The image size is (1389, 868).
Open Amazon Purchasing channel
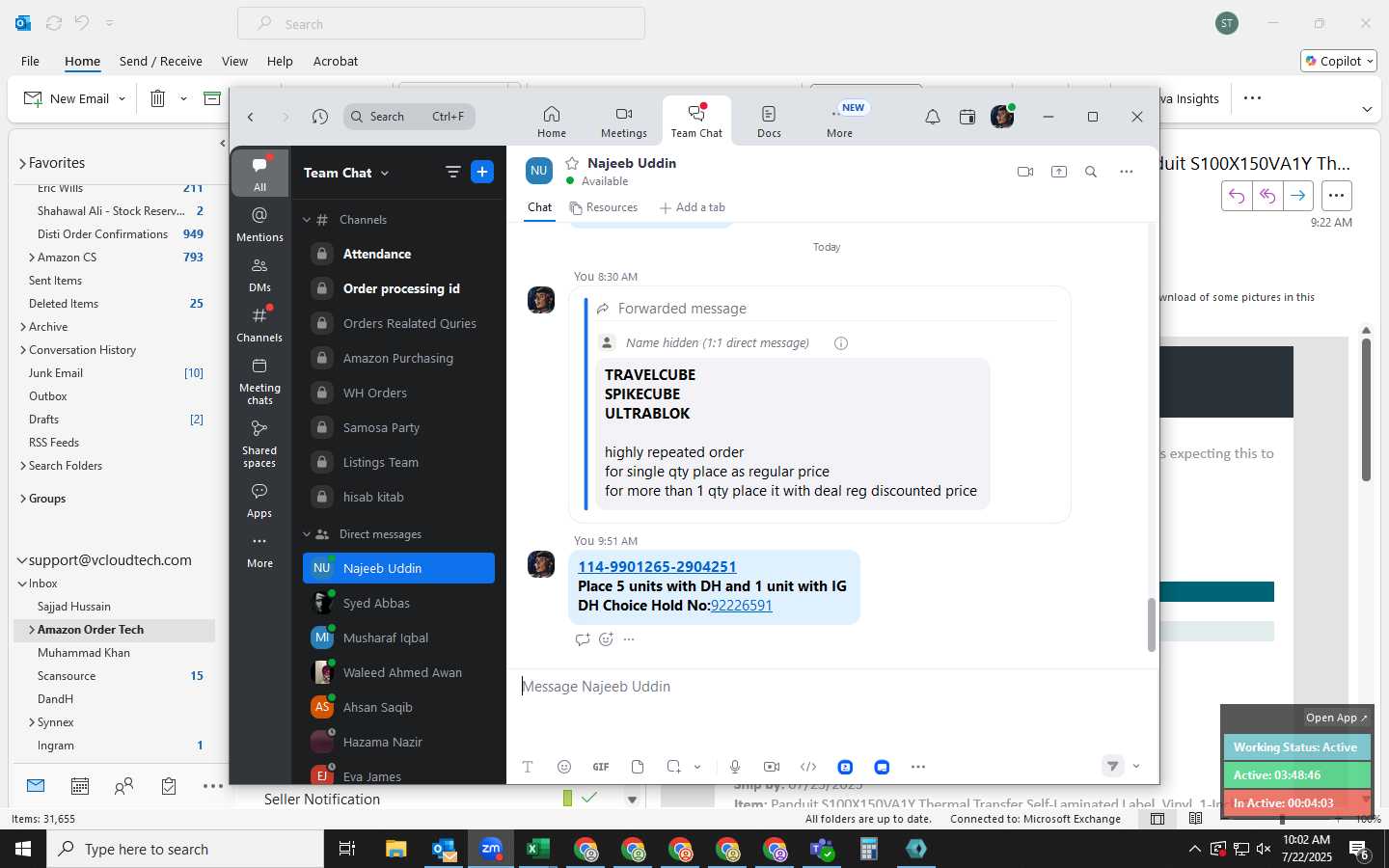click(398, 358)
